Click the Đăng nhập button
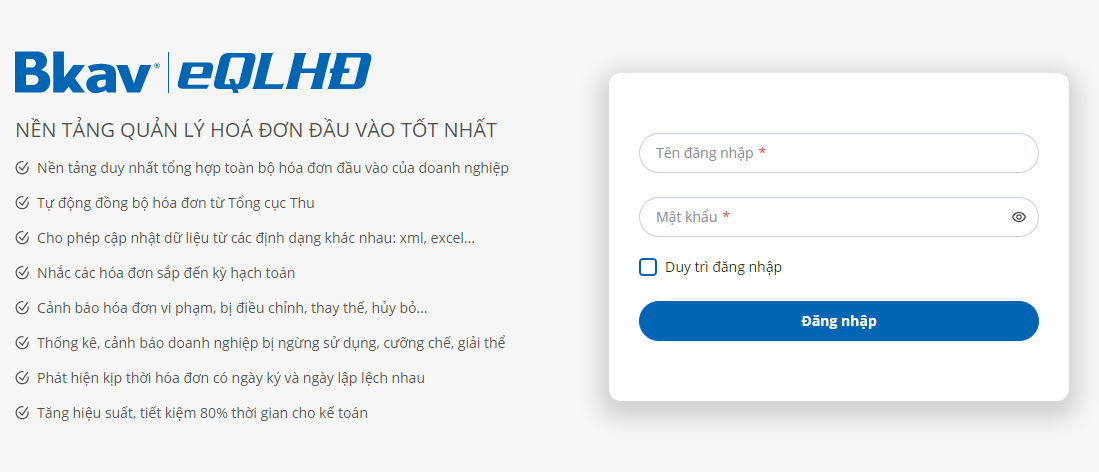 click(838, 321)
